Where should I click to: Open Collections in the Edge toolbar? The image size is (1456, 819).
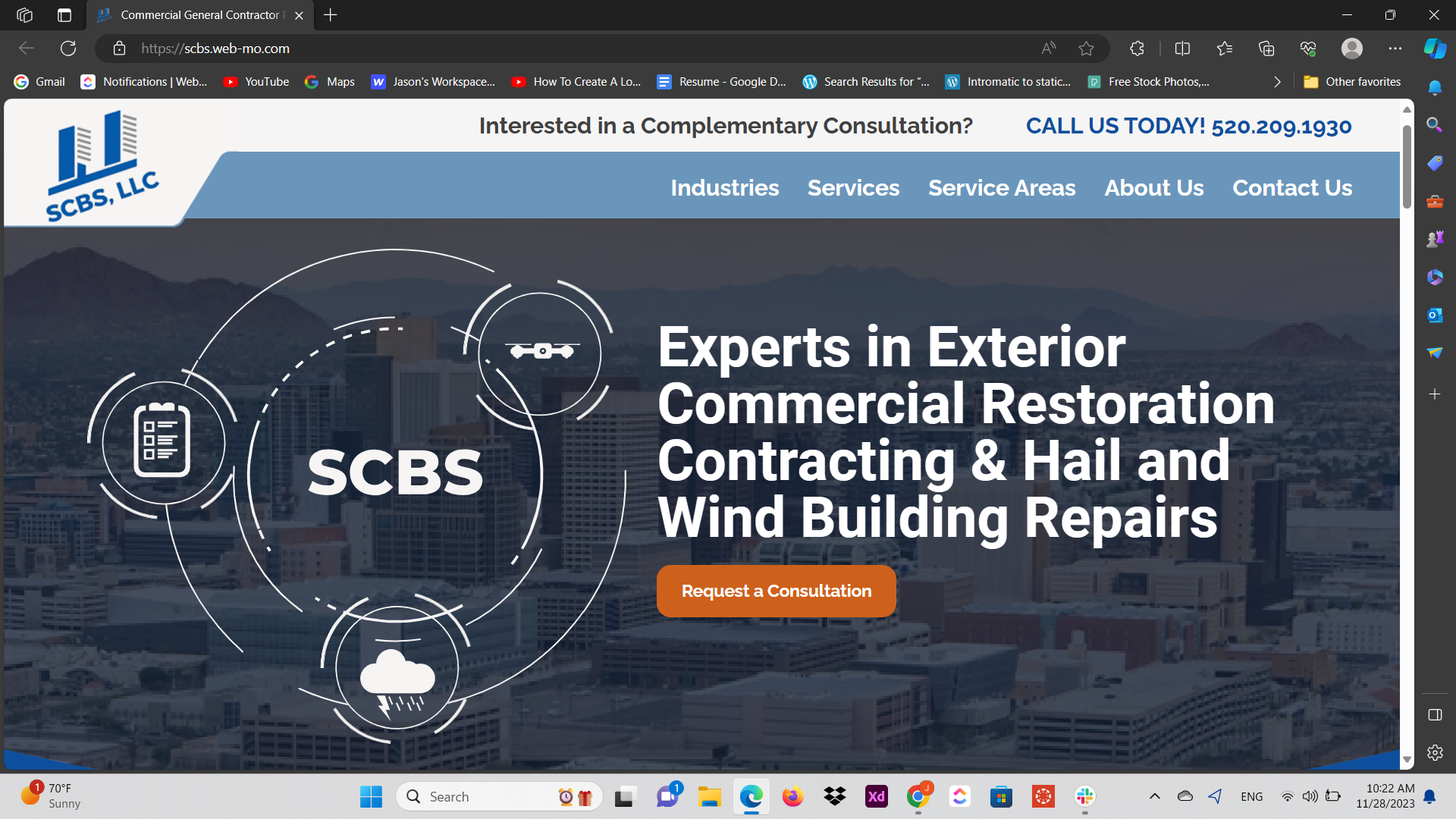pos(1265,48)
